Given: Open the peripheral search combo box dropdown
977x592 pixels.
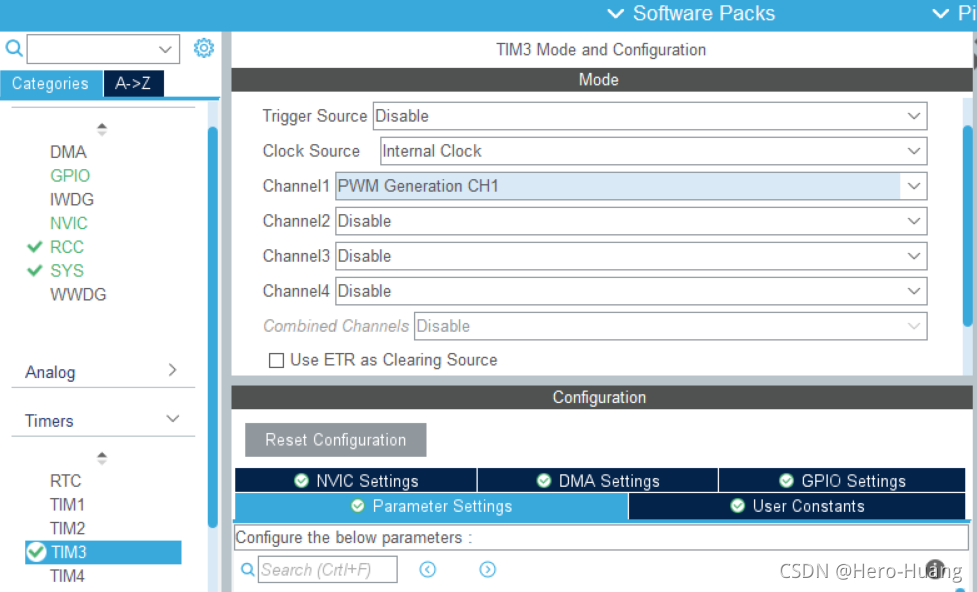Looking at the screenshot, I should pos(165,49).
